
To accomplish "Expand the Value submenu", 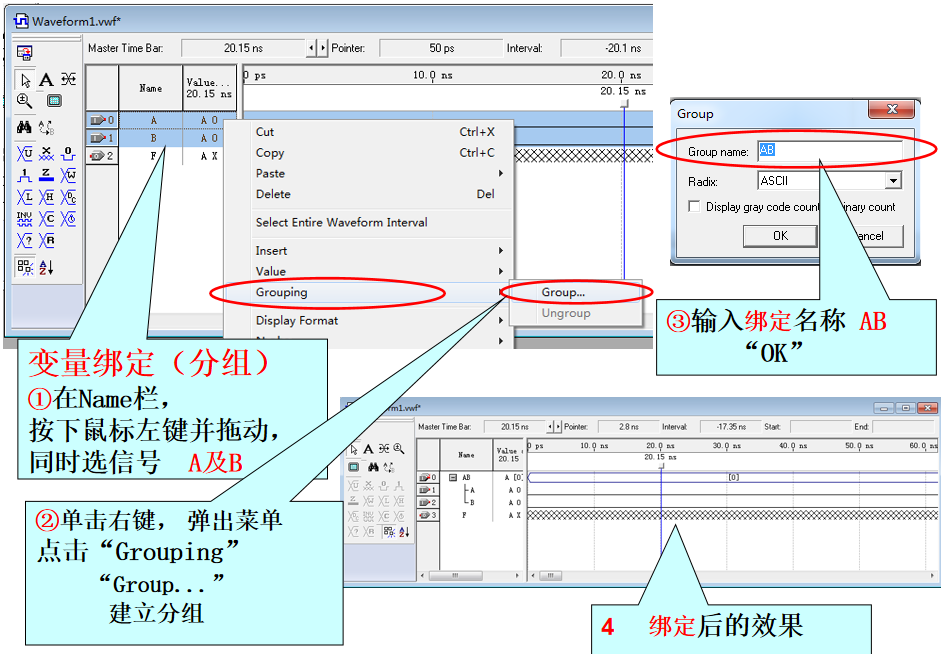I will click(382, 271).
